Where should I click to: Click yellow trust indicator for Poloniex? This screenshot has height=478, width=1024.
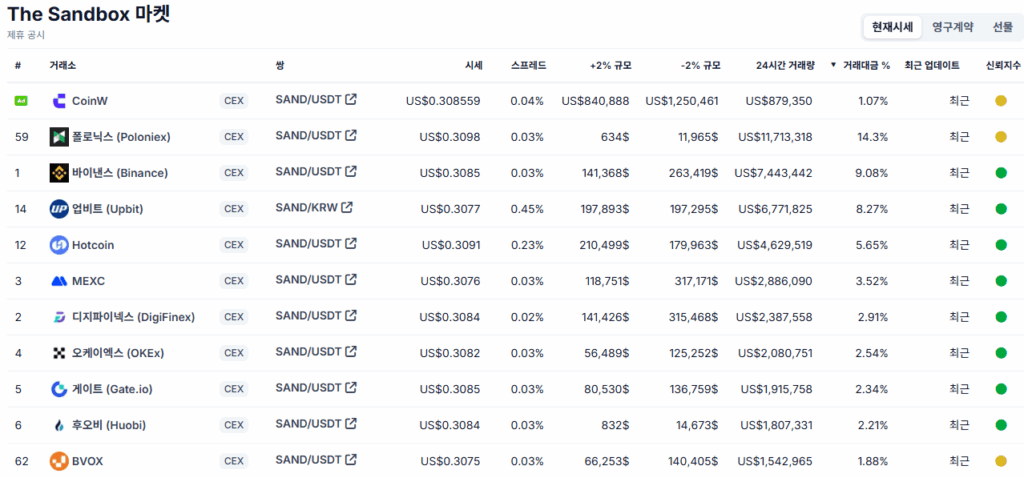[1000, 137]
